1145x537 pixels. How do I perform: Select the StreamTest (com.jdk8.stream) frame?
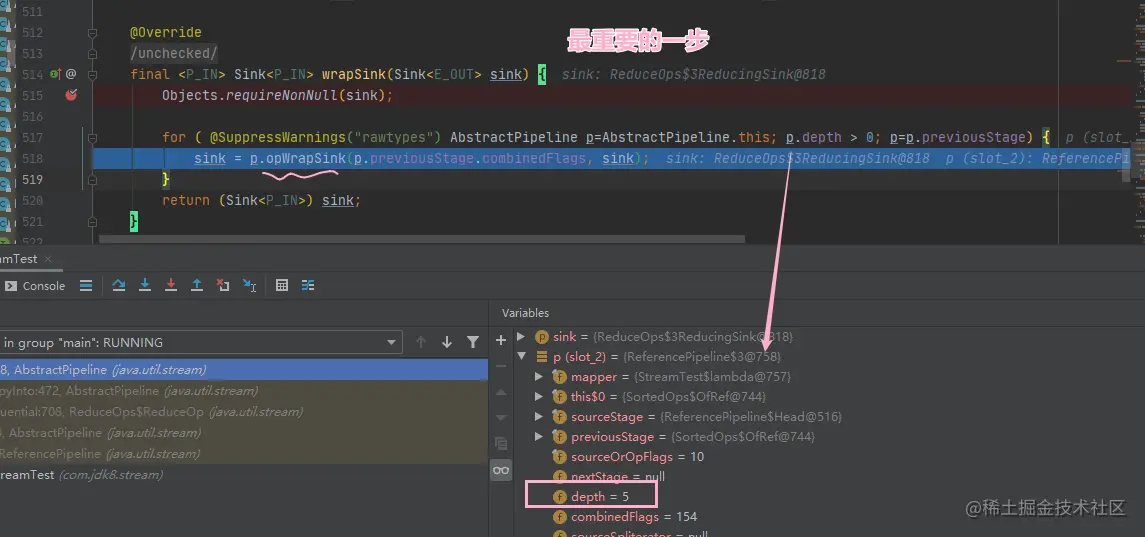pyautogui.click(x=244, y=475)
